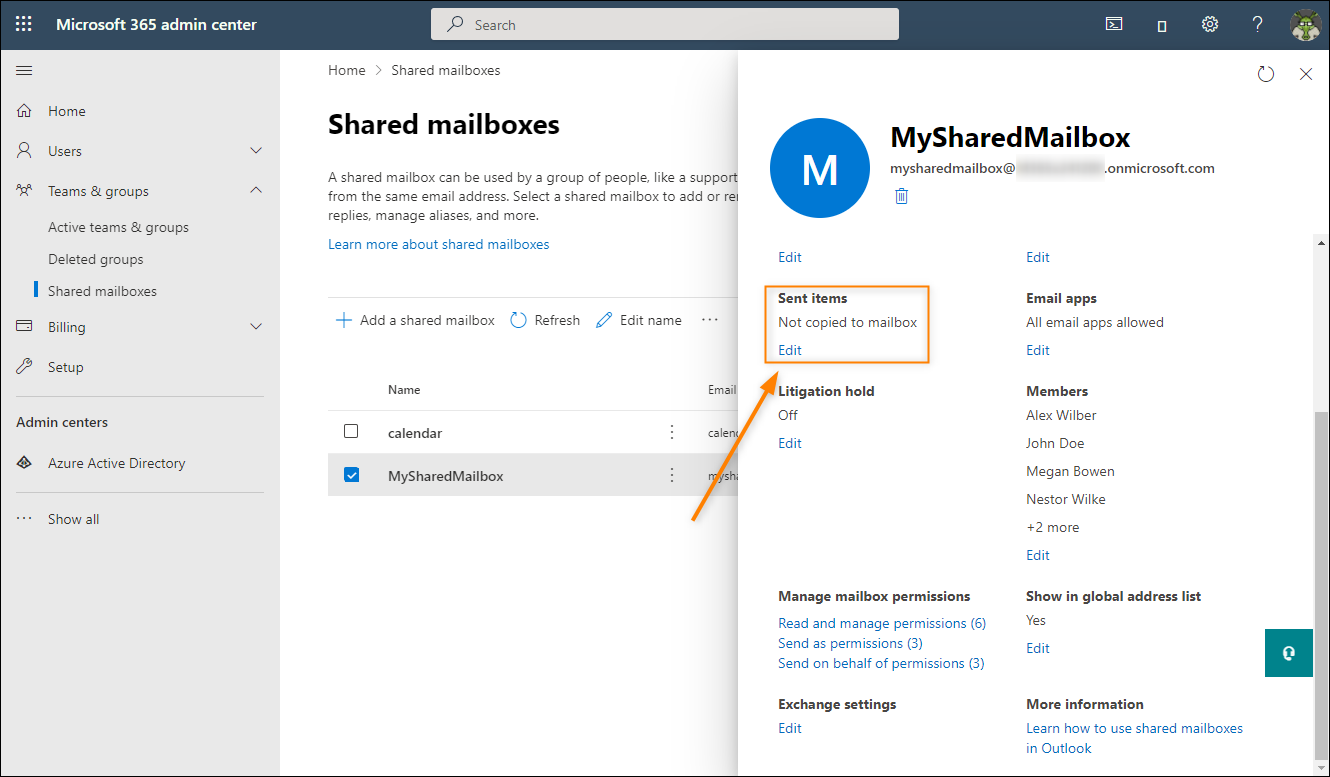Click the Billing card icon
Screen dimensions: 1330x777
tap(25, 327)
